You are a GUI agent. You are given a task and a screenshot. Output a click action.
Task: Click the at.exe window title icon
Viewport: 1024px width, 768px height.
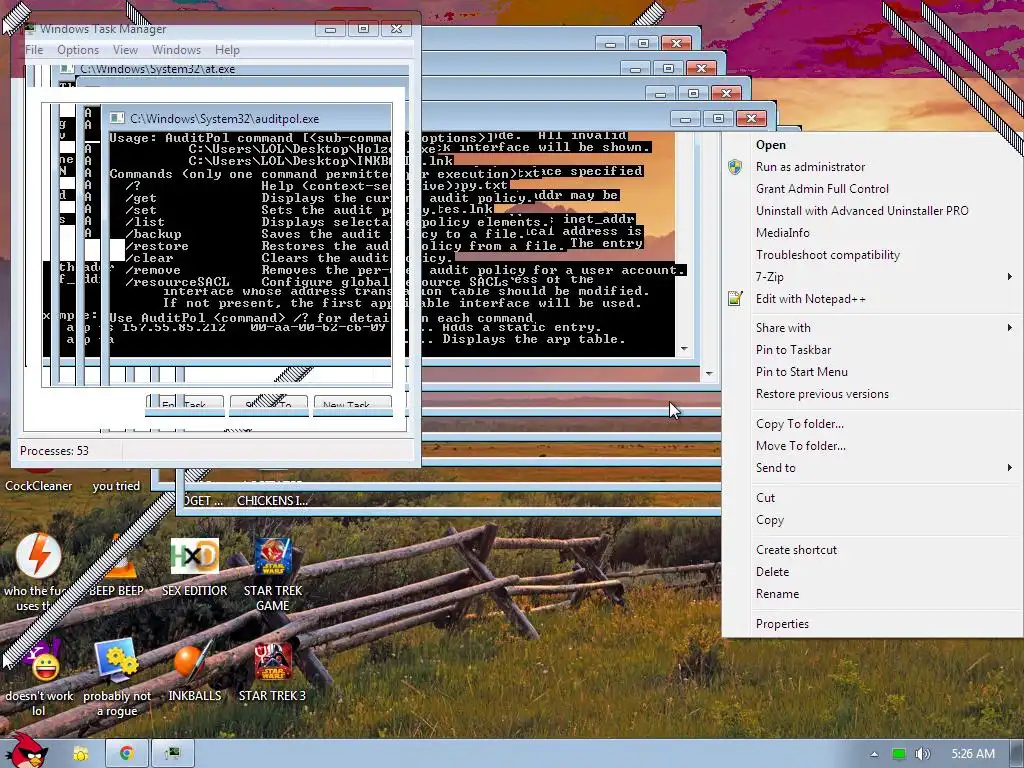(x=67, y=69)
